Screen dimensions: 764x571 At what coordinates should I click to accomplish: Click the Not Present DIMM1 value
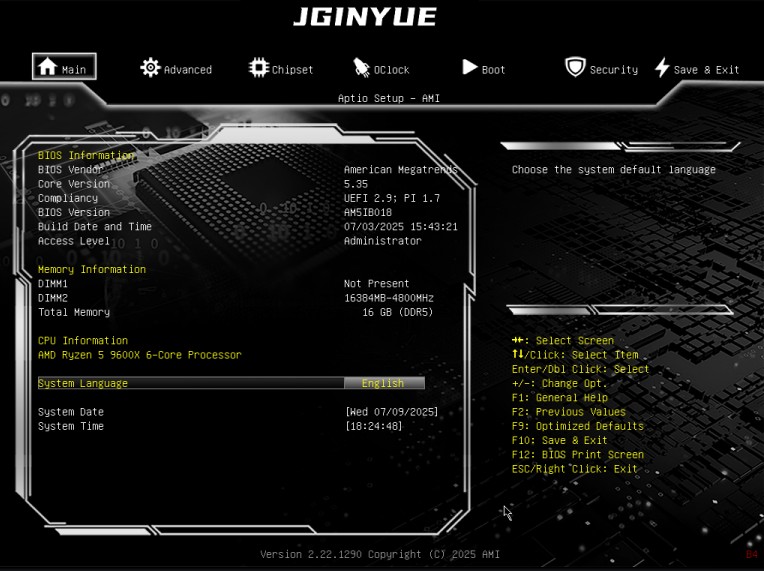377,284
